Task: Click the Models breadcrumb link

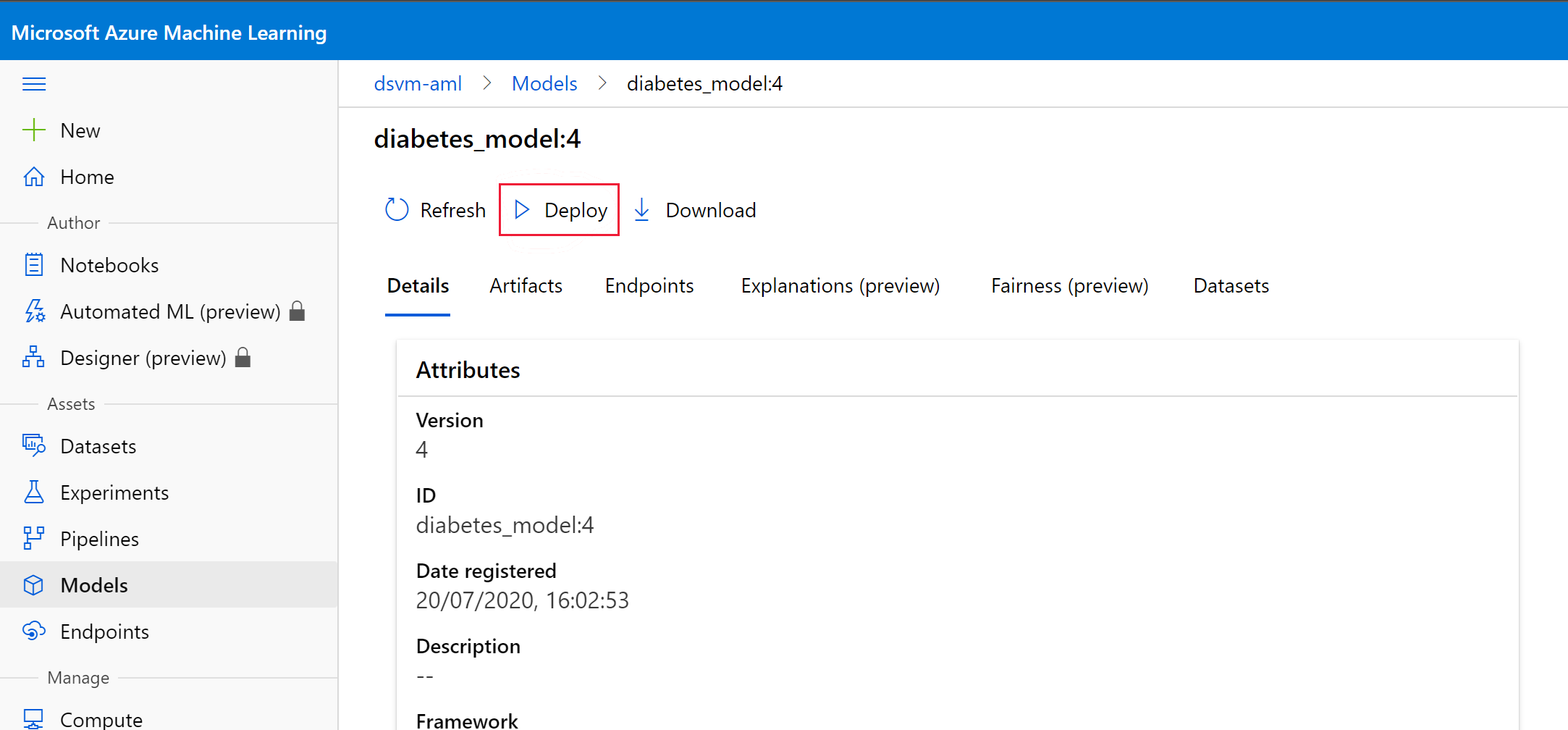Action: point(544,84)
